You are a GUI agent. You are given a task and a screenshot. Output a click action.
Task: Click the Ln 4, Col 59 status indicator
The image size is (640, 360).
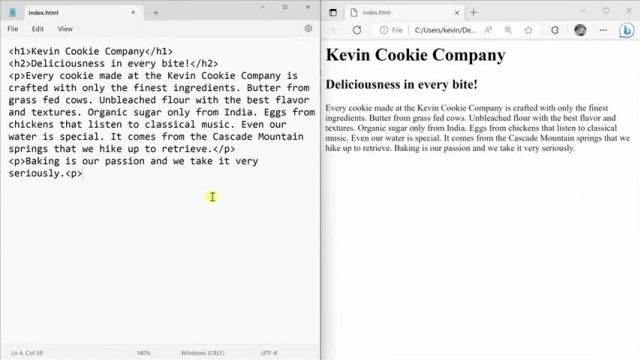27,353
